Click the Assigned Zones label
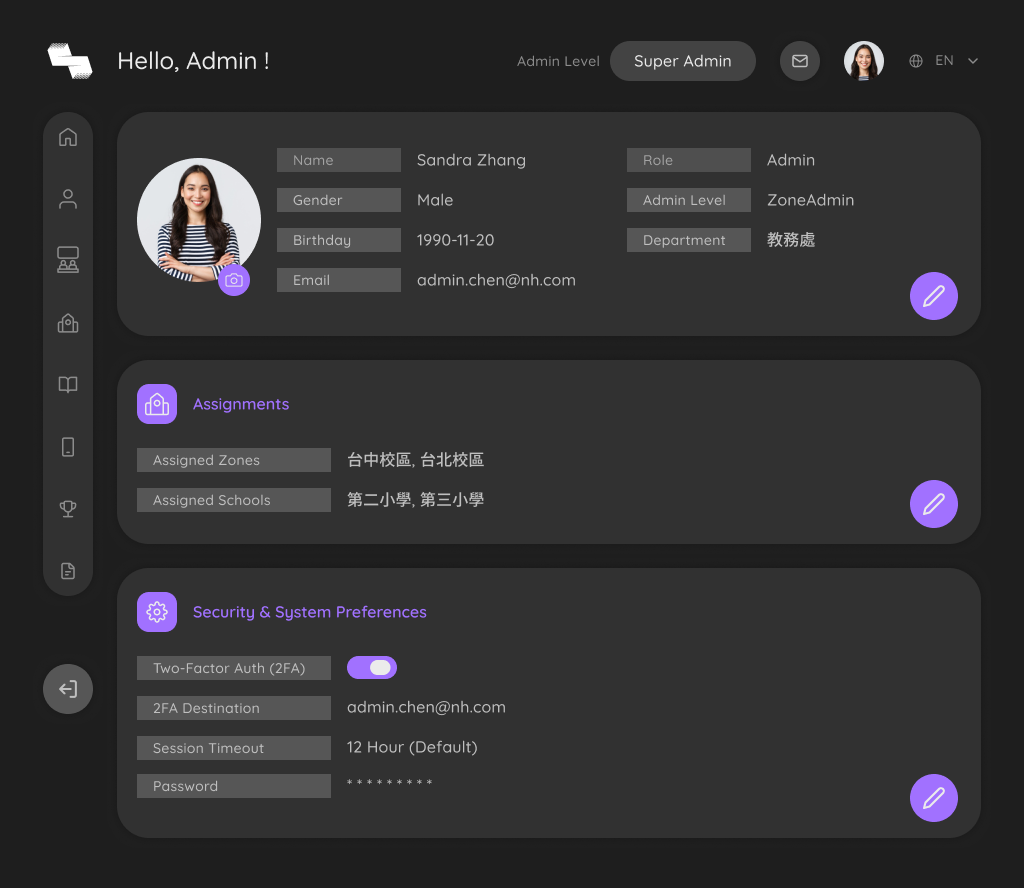Screen dimensions: 1024x888 [x=234, y=460]
